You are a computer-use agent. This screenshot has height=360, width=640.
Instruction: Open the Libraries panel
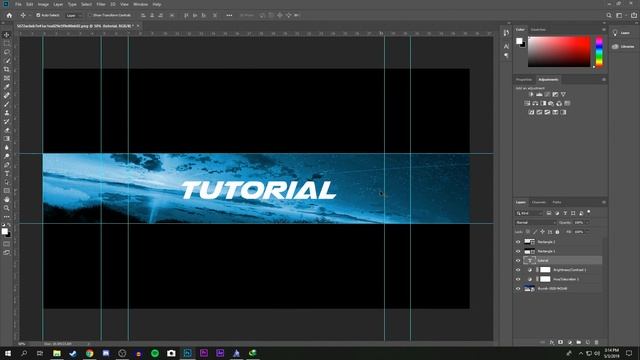[x=622, y=47]
